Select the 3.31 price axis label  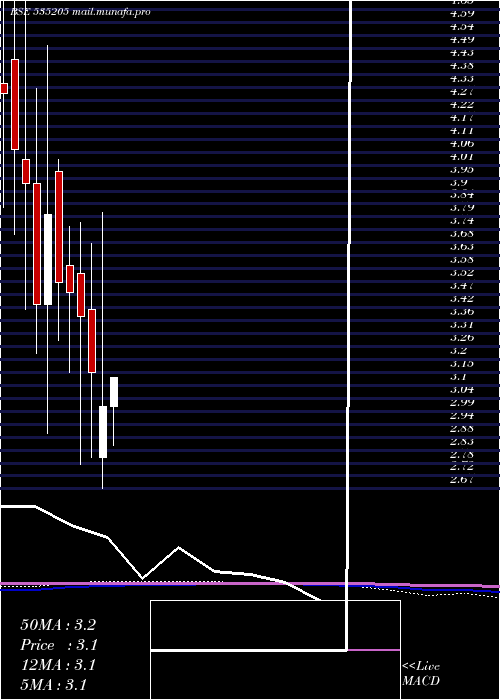(x=462, y=325)
